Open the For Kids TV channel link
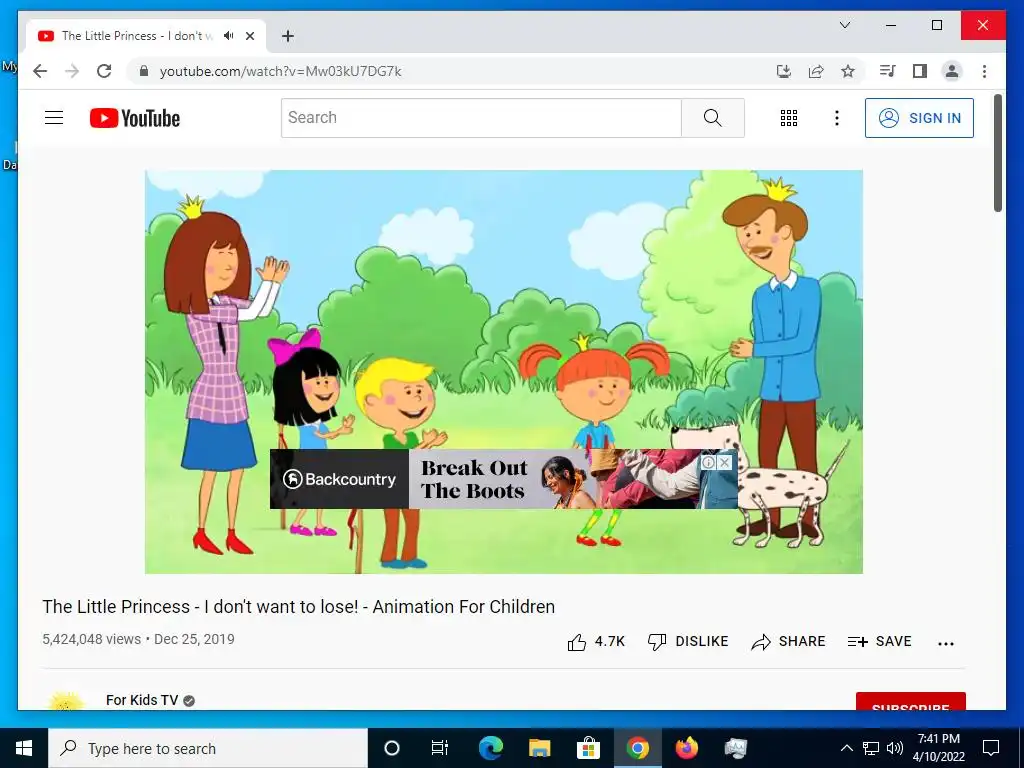 (142, 700)
